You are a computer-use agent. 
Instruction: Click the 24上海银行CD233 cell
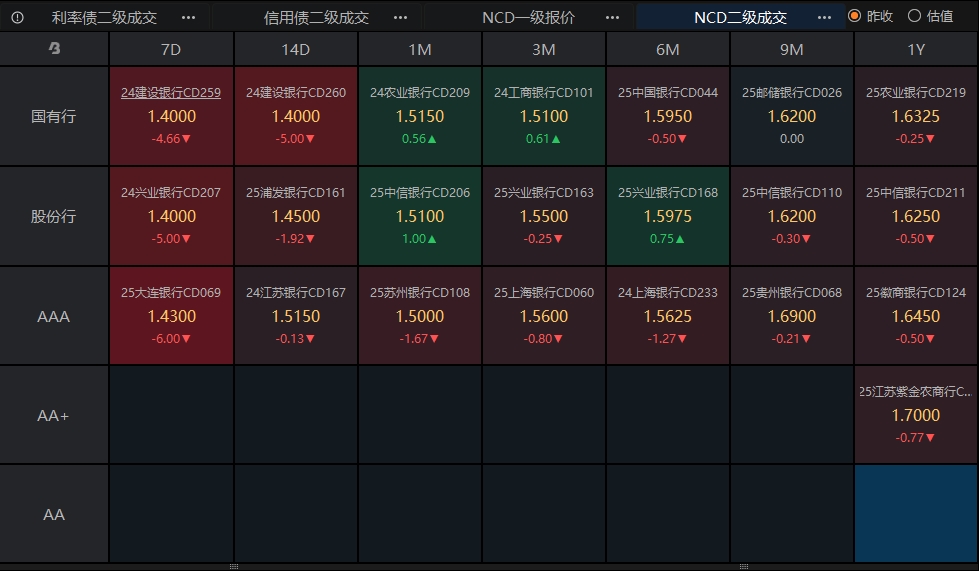667,316
